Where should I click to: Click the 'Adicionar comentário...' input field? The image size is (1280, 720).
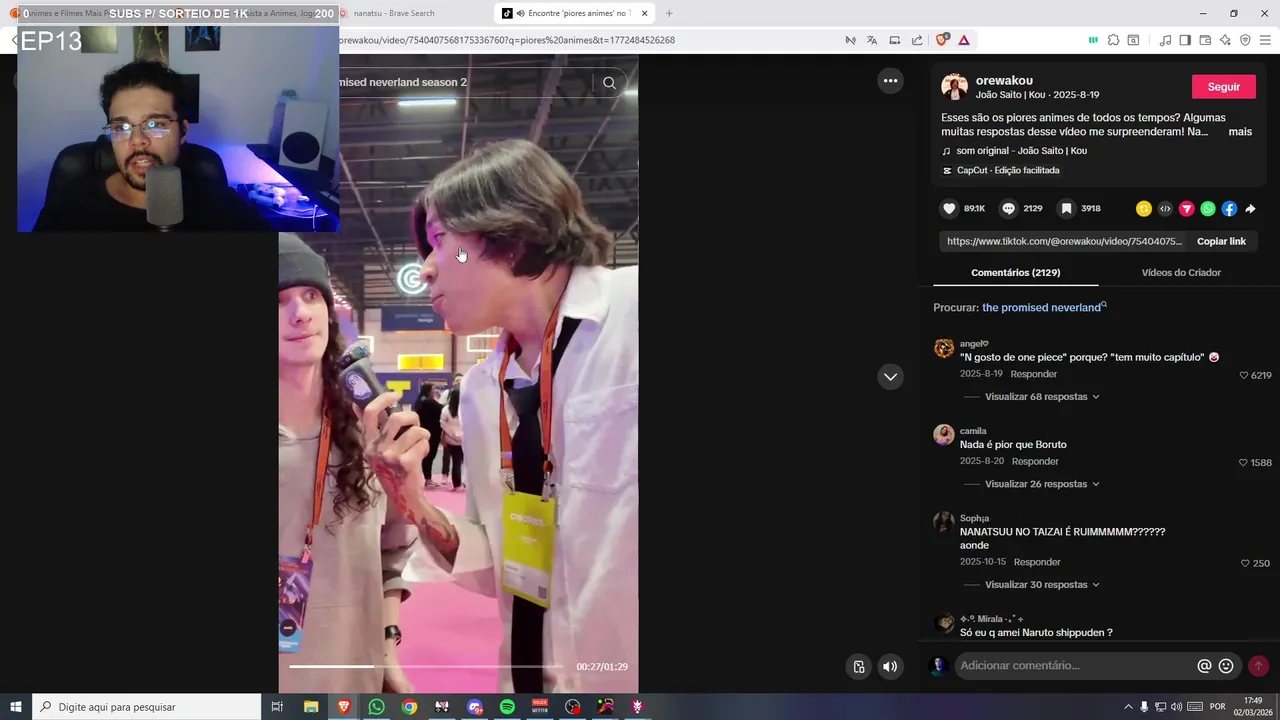click(x=1075, y=666)
